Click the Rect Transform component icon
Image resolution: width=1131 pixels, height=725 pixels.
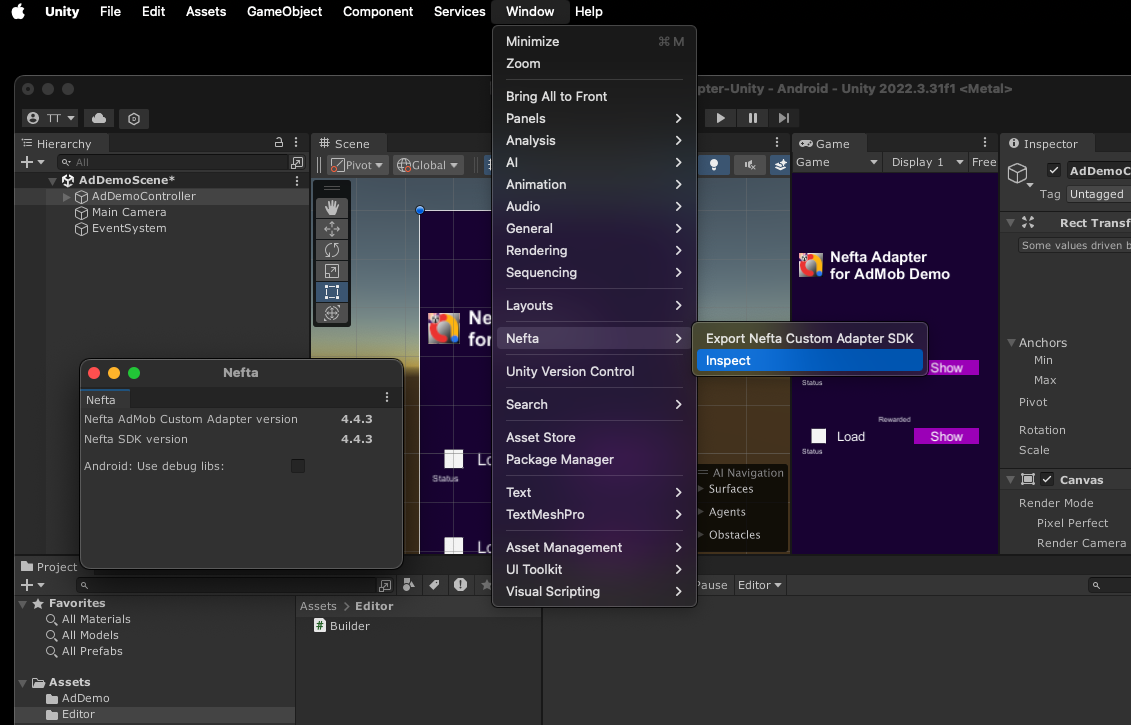click(1028, 223)
